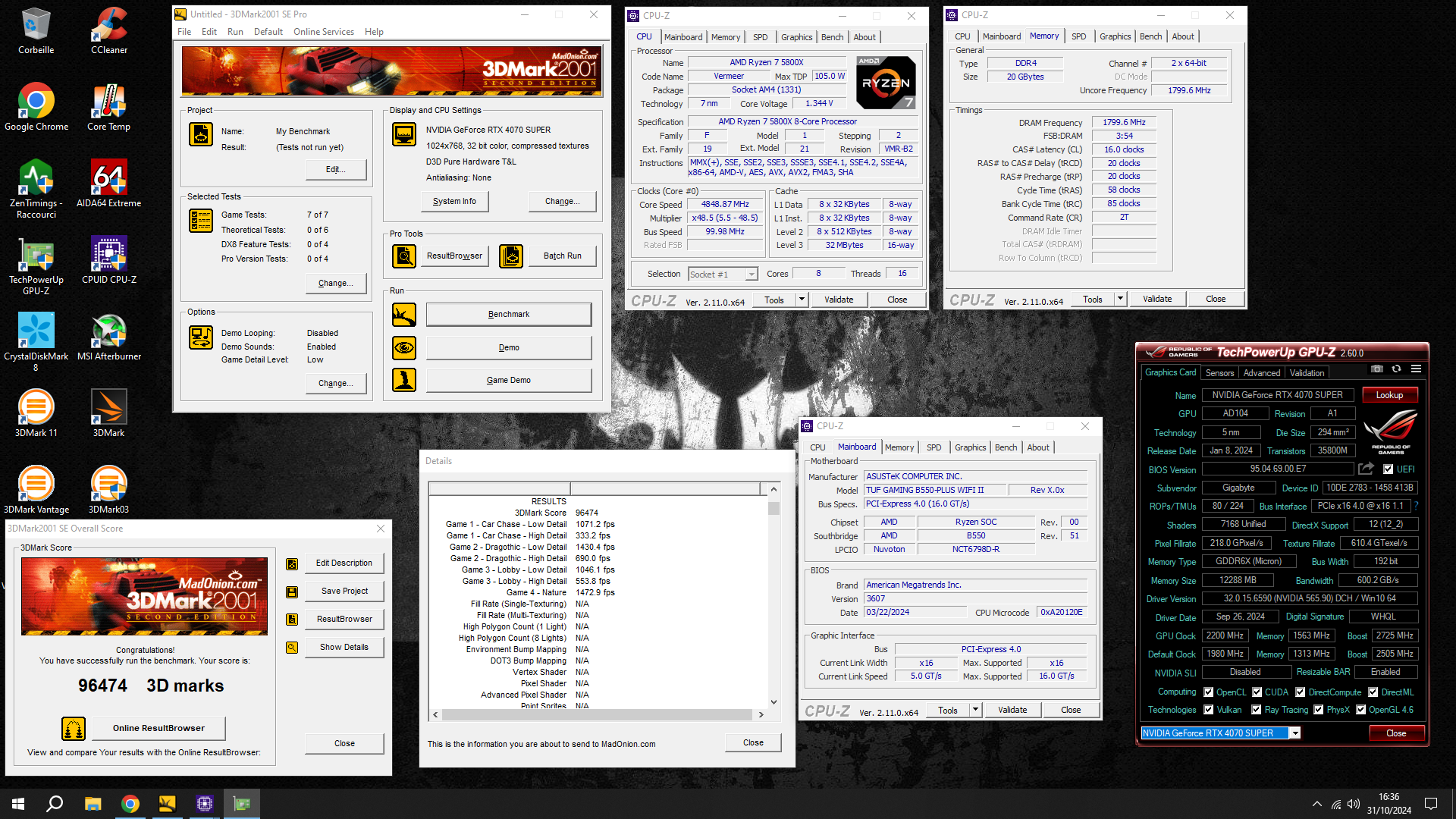This screenshot has width=1456, height=819.
Task: Expand Tools dropdown arrow in CPU-Z Memory window
Action: pyautogui.click(x=1120, y=299)
